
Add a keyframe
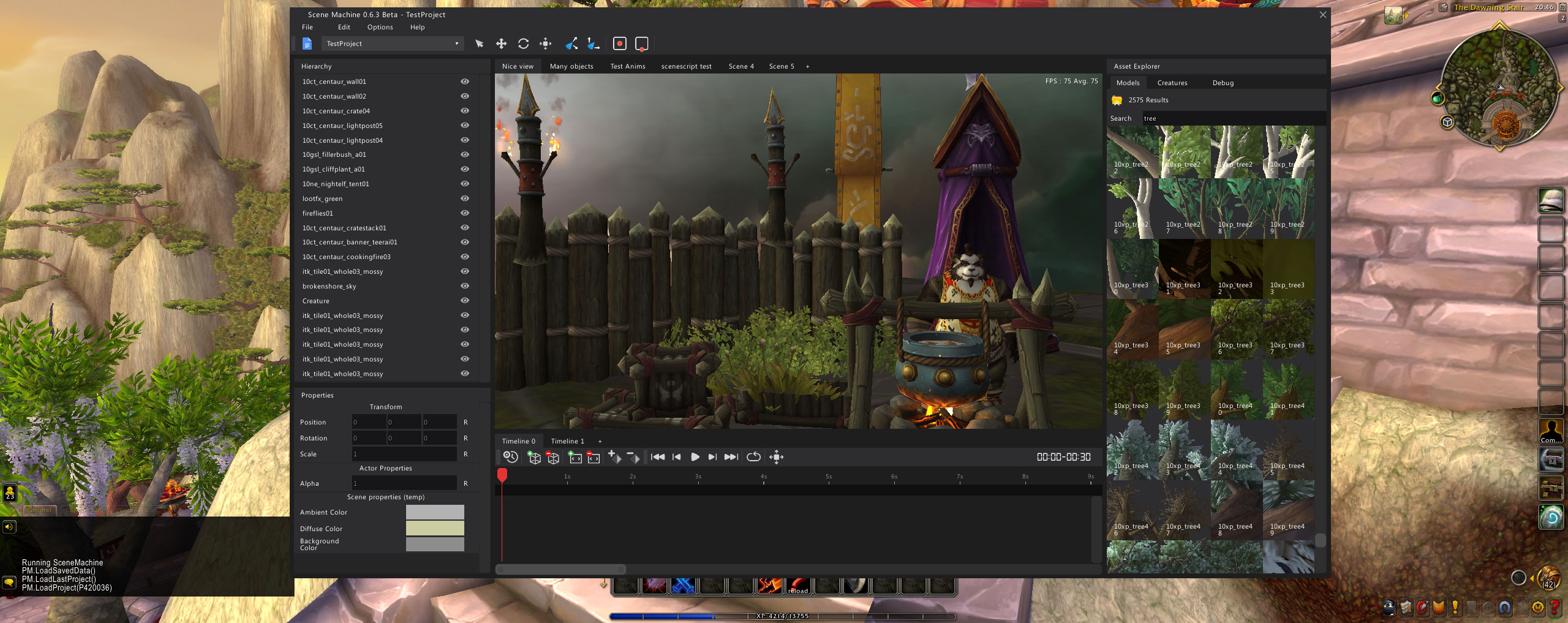point(614,457)
